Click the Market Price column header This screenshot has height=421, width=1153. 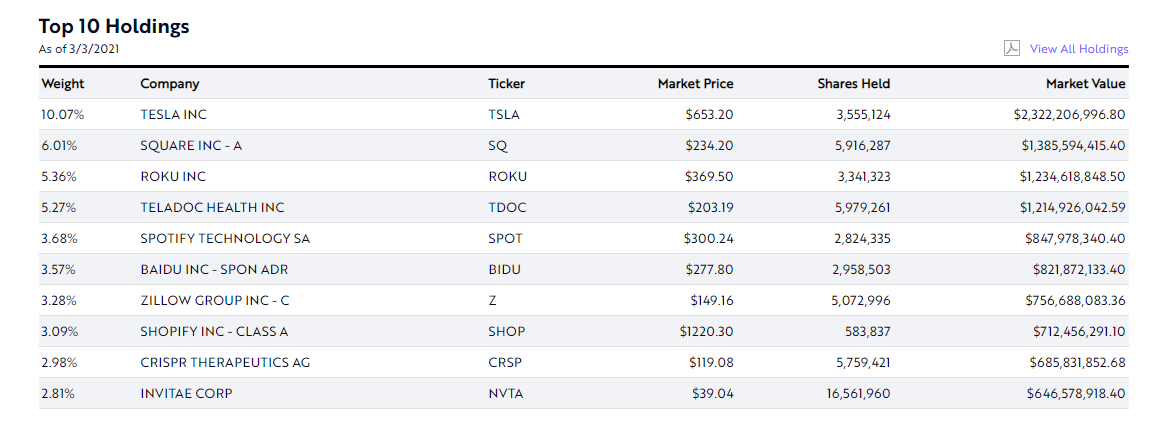pyautogui.click(x=695, y=84)
